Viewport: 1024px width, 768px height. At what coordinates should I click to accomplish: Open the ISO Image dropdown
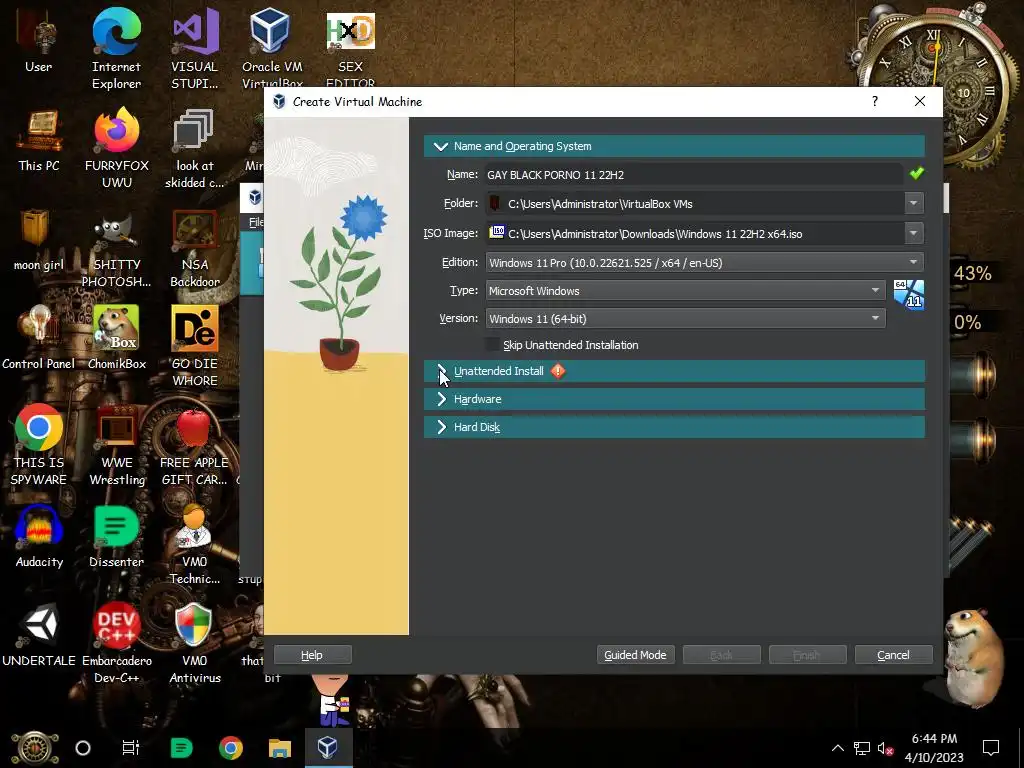(914, 233)
